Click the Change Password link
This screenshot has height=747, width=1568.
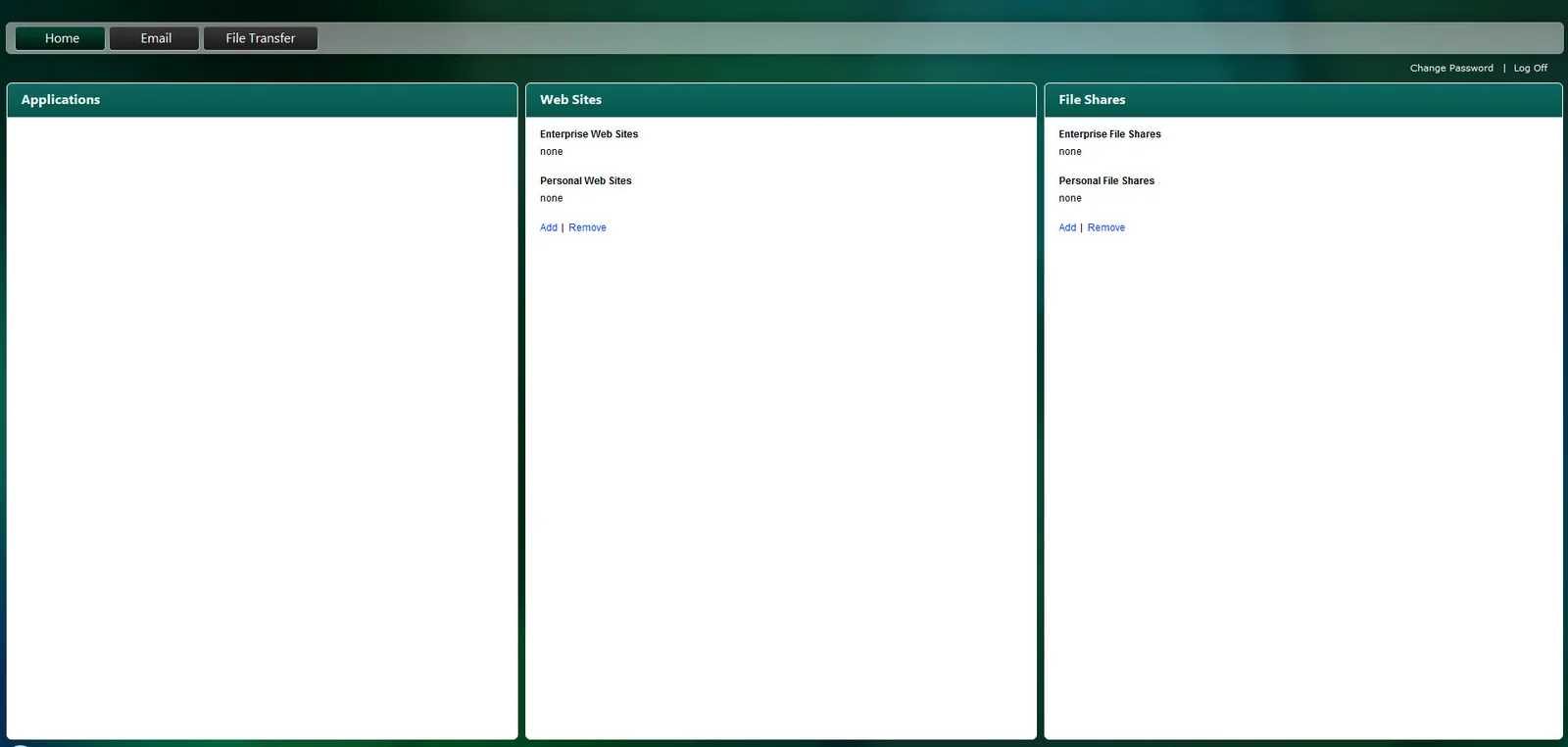click(x=1451, y=69)
